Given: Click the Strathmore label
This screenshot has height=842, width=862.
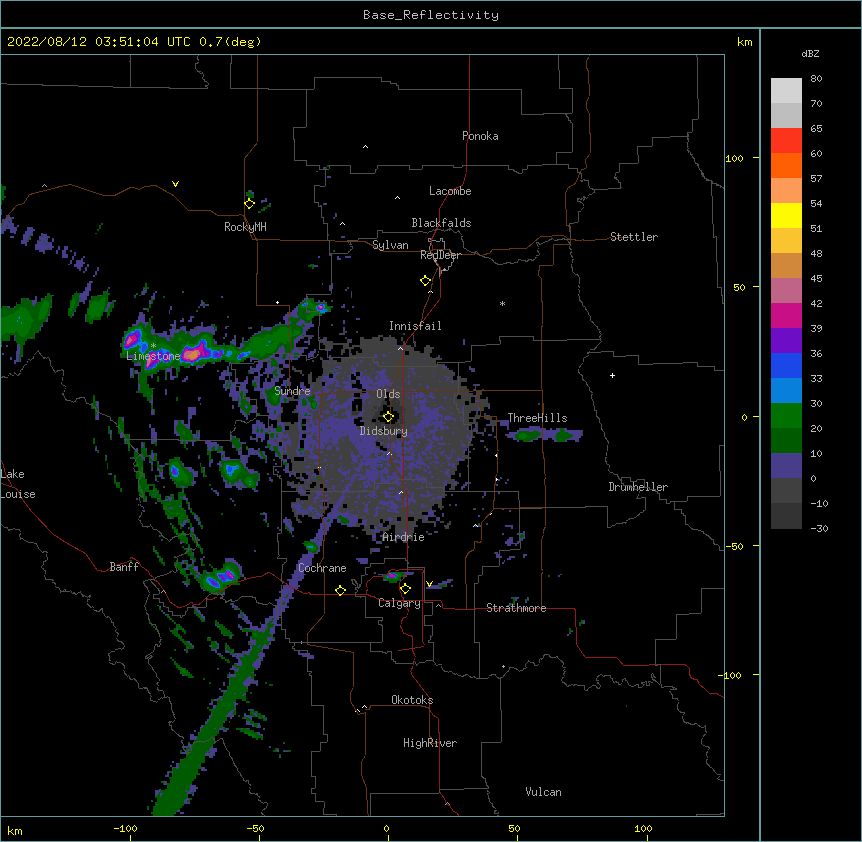Looking at the screenshot, I should click(516, 608).
